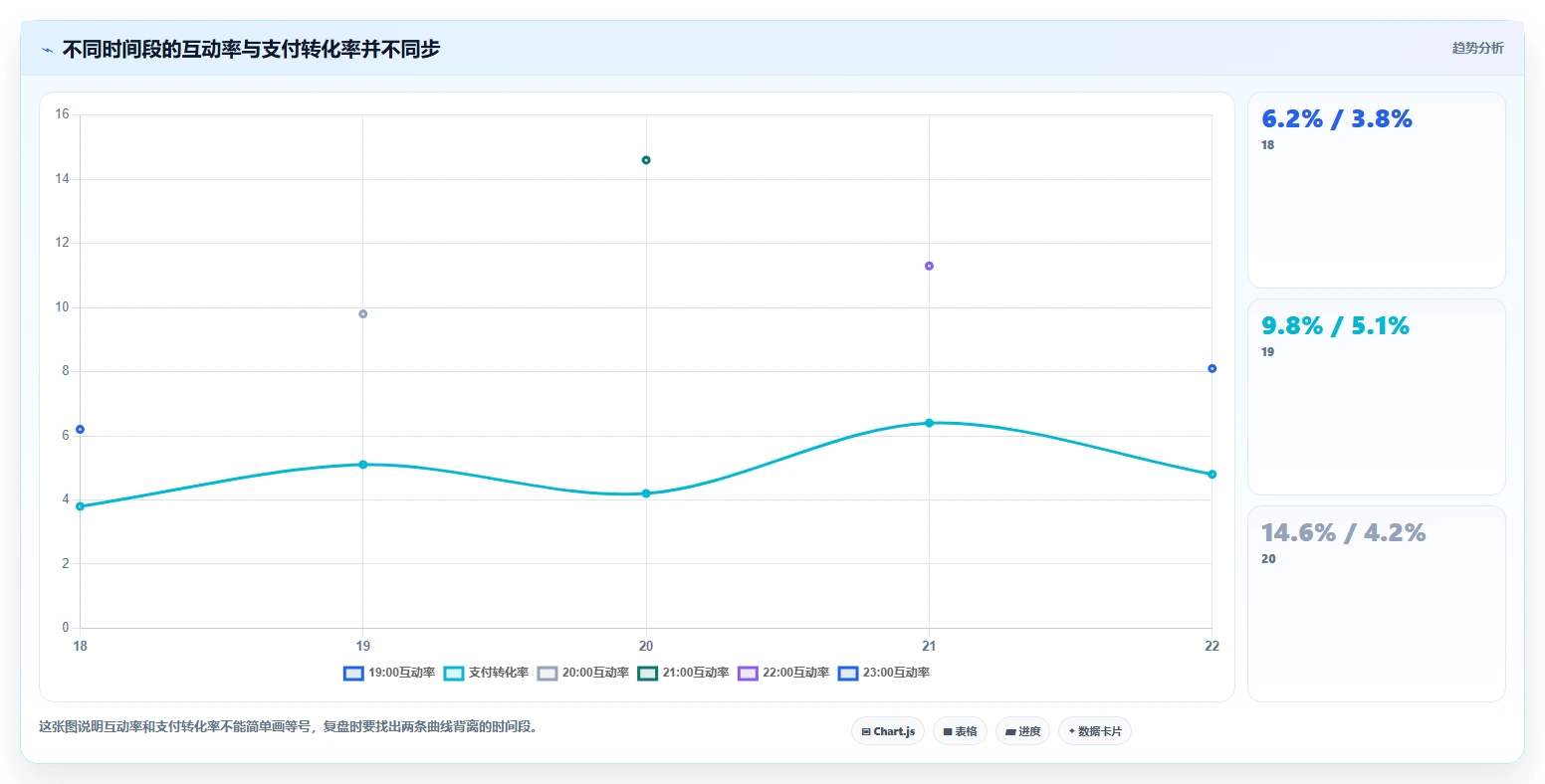Toggle the 19:00互动率 legend item

[389, 673]
